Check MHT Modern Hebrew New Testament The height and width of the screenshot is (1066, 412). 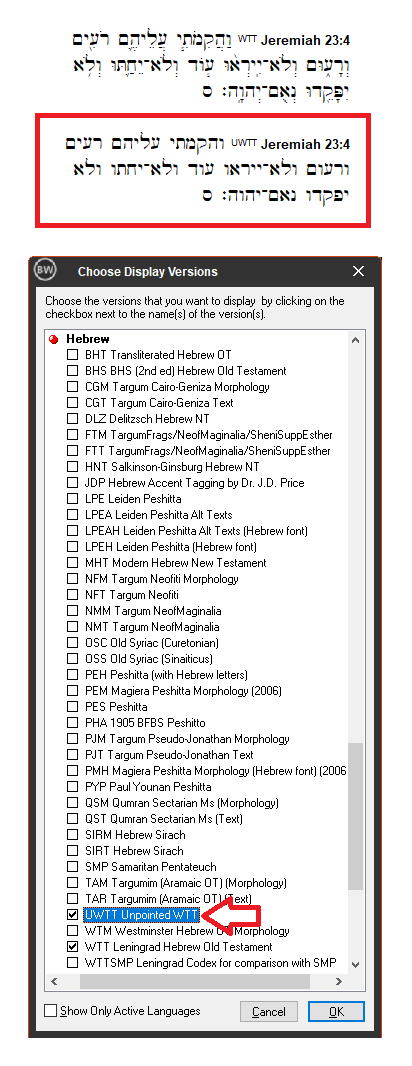(x=72, y=563)
